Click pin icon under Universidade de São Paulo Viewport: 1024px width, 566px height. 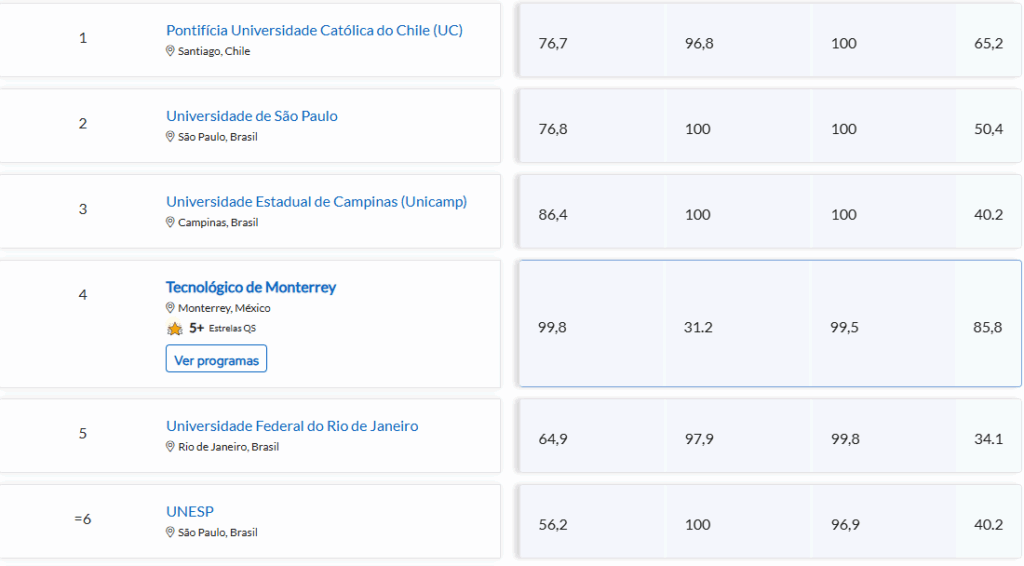(x=170, y=137)
